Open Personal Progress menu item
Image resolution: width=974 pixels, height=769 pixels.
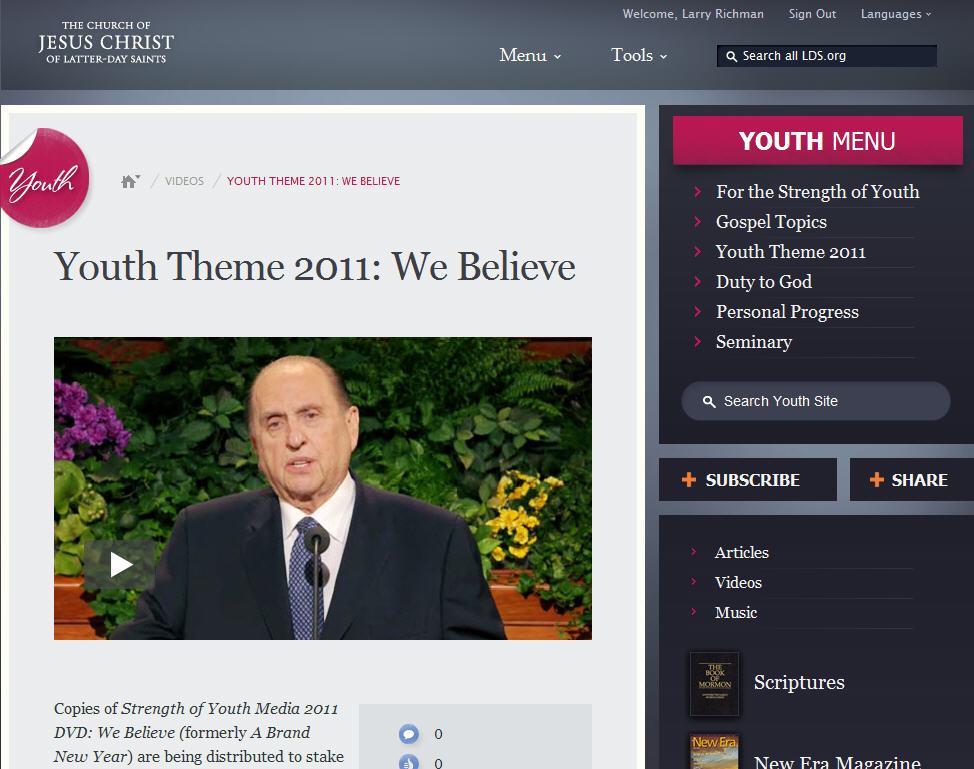[x=787, y=312]
